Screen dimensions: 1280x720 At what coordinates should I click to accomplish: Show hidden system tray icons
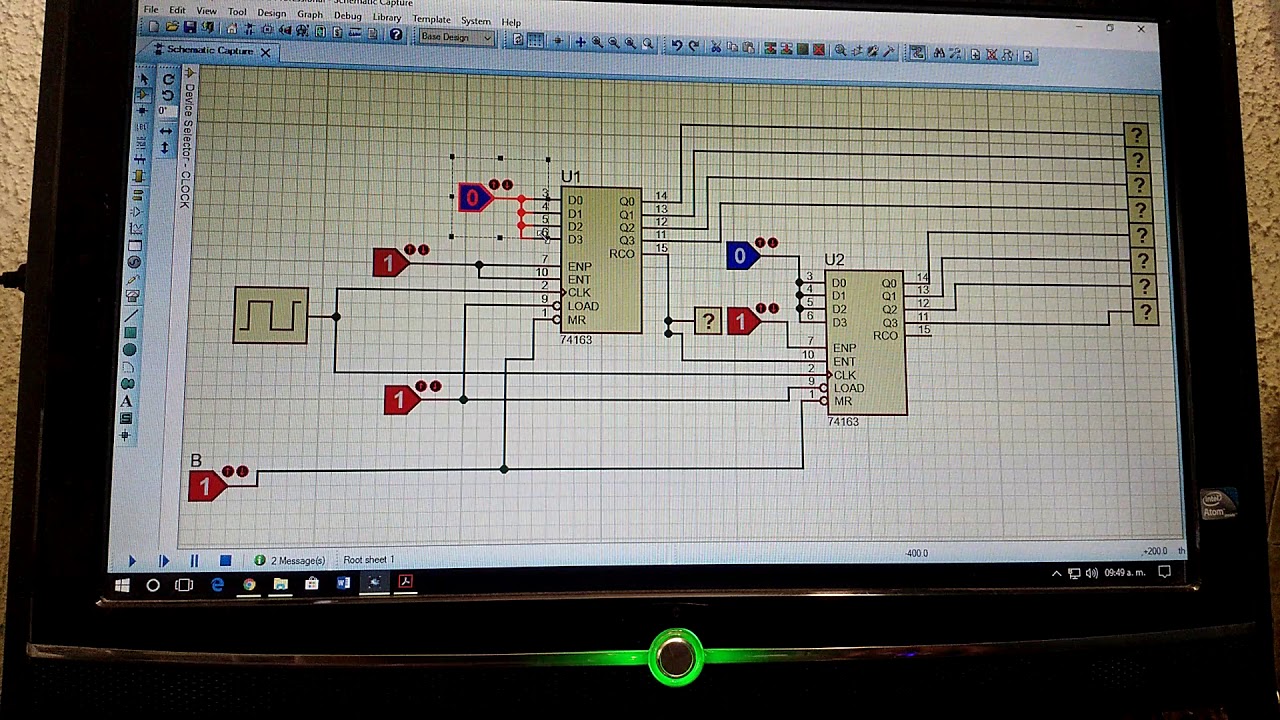(1056, 574)
